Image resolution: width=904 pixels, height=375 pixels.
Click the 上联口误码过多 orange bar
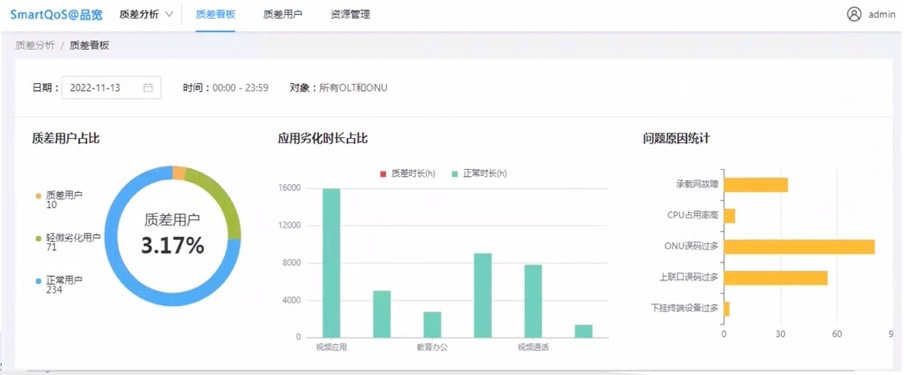(x=775, y=278)
